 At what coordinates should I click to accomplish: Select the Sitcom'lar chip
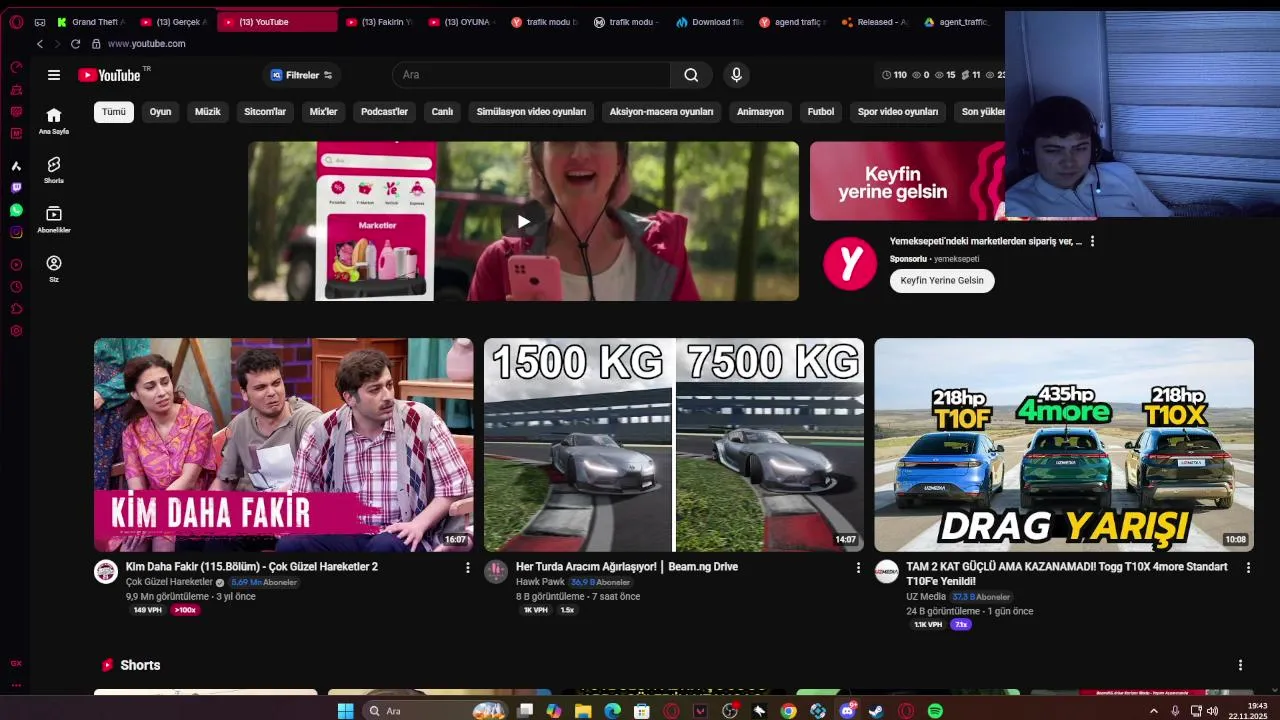[x=265, y=112]
